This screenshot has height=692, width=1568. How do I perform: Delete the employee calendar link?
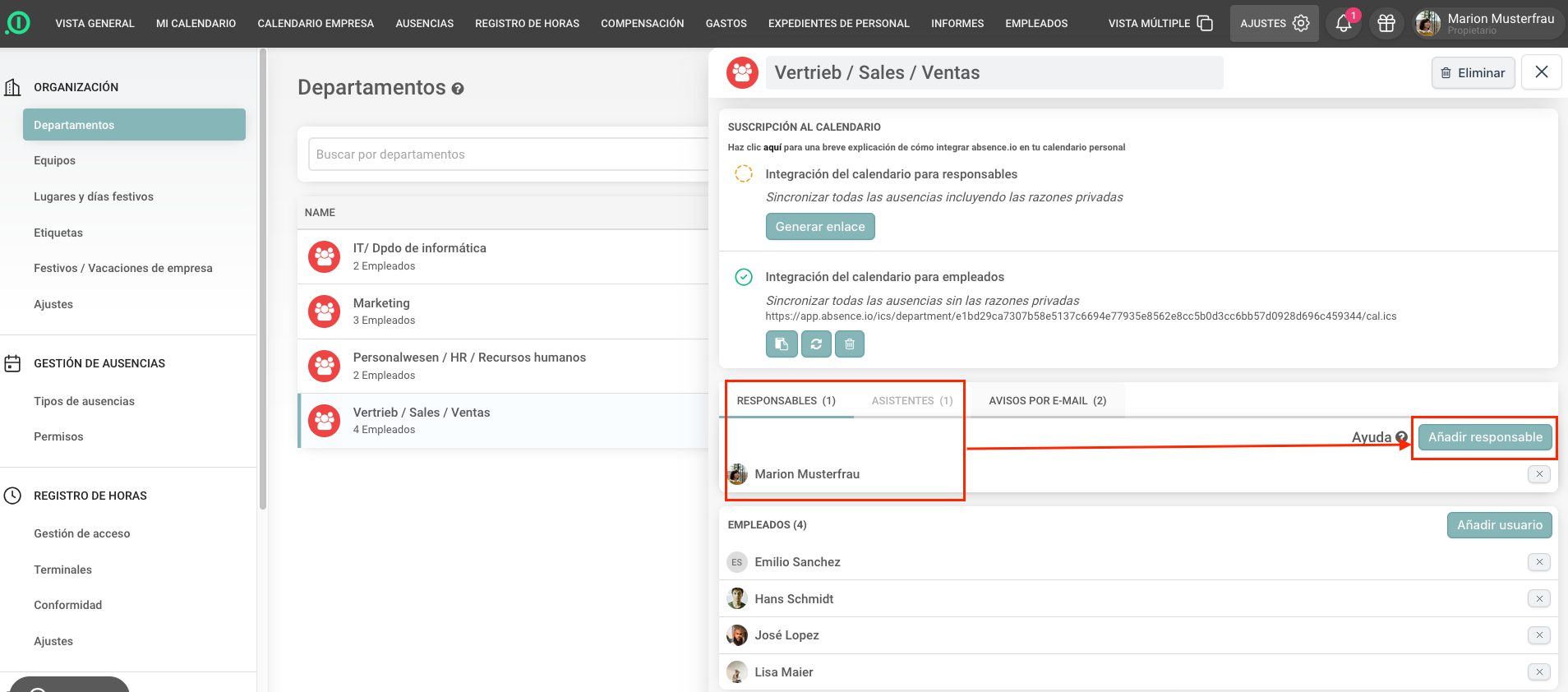[850, 344]
